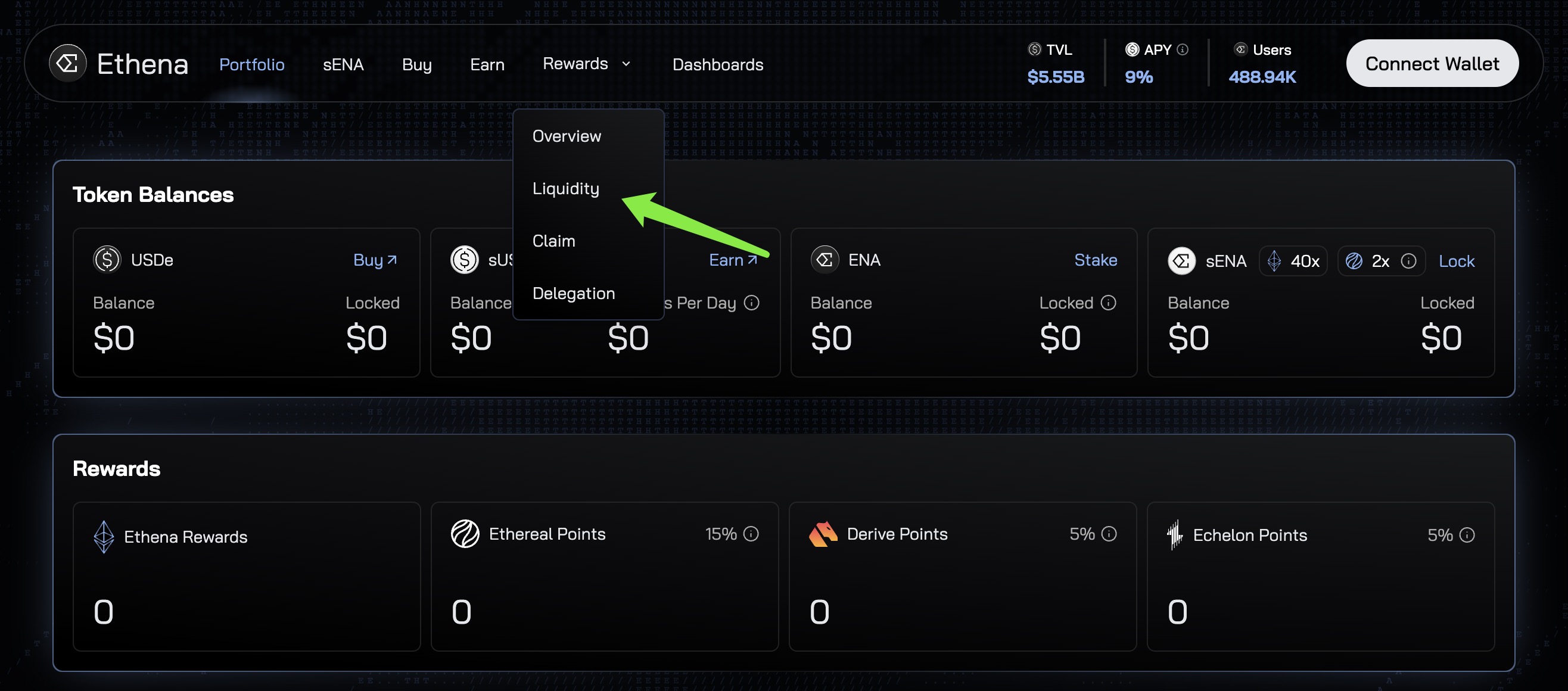Show Echelon Points 5% info icon
This screenshot has width=1568, height=691.
1466,535
